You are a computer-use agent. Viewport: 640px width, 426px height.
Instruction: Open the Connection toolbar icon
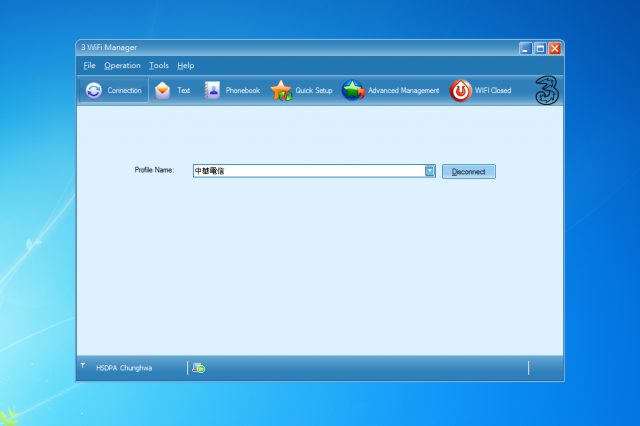[94, 90]
